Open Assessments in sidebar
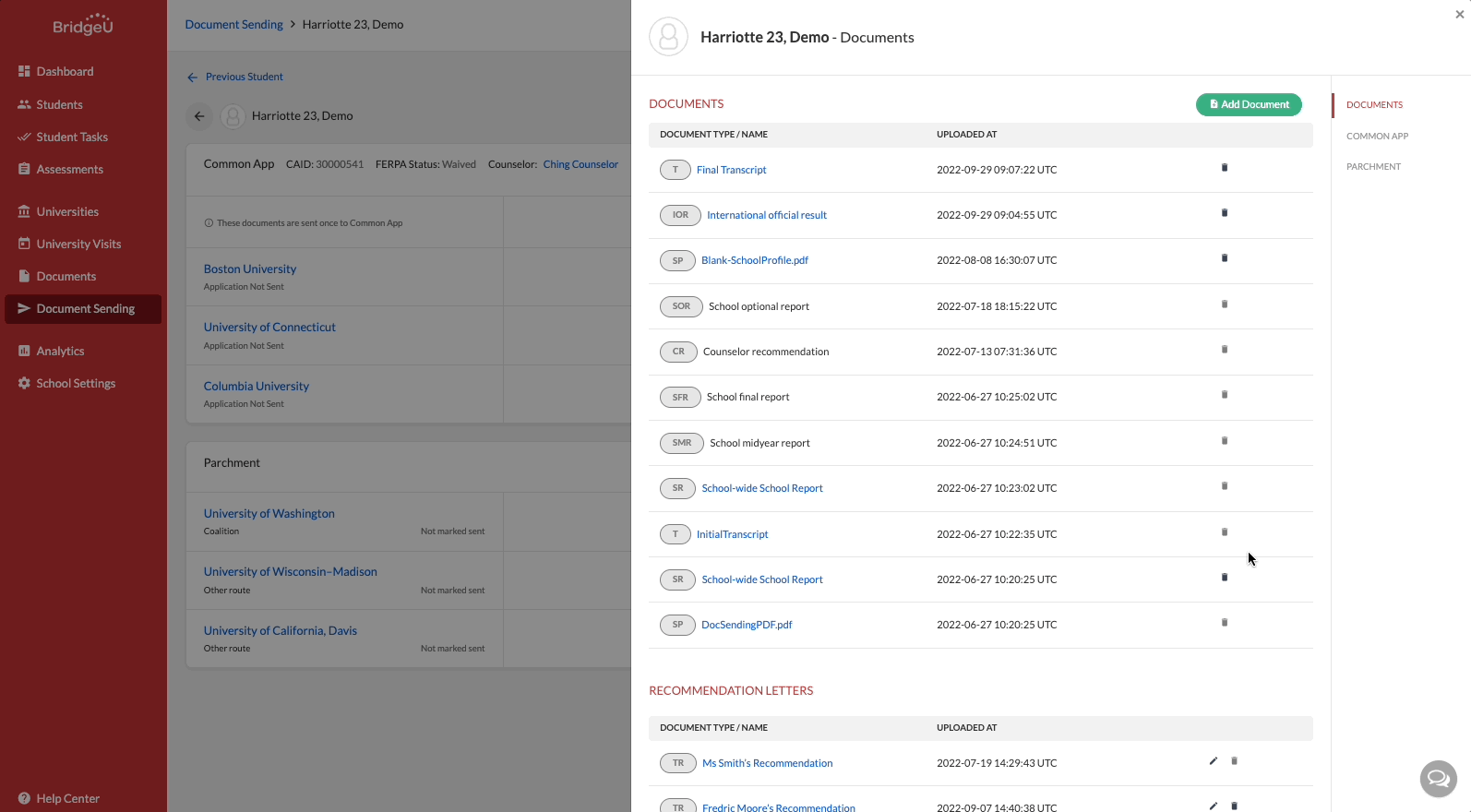The height and width of the screenshot is (812, 1471). pos(69,169)
